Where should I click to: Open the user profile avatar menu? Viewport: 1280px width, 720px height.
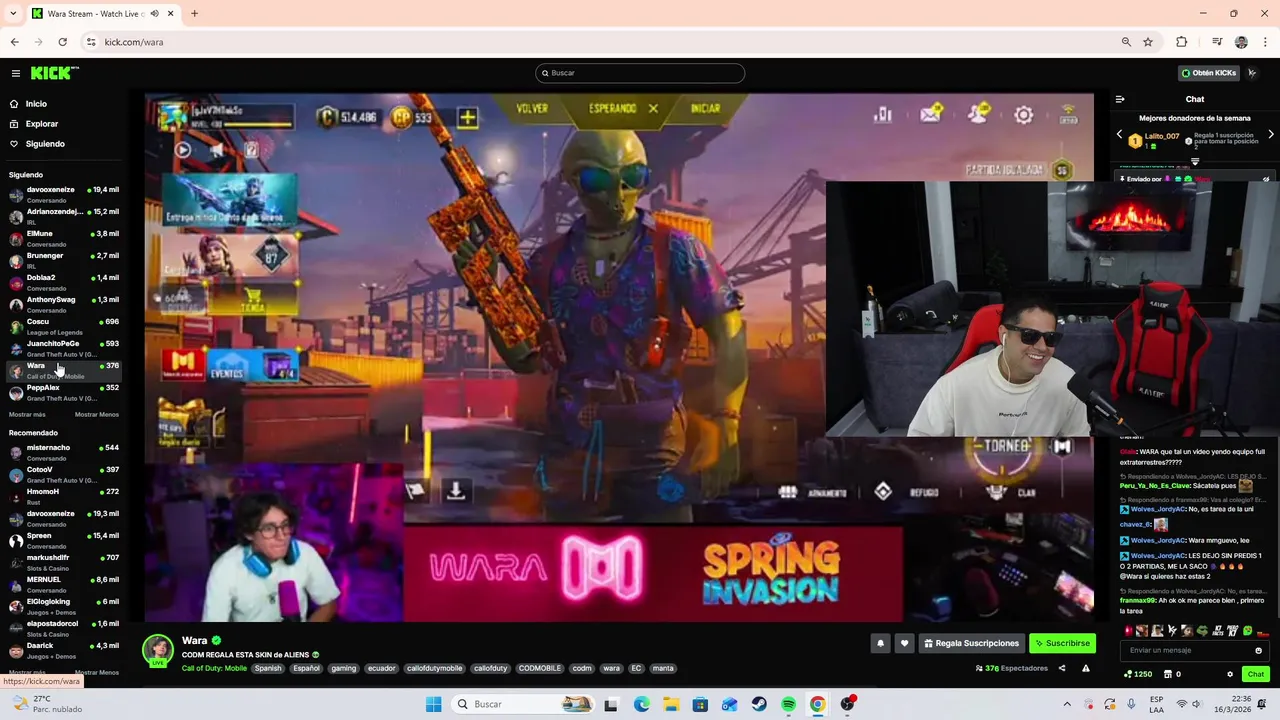[1252, 73]
